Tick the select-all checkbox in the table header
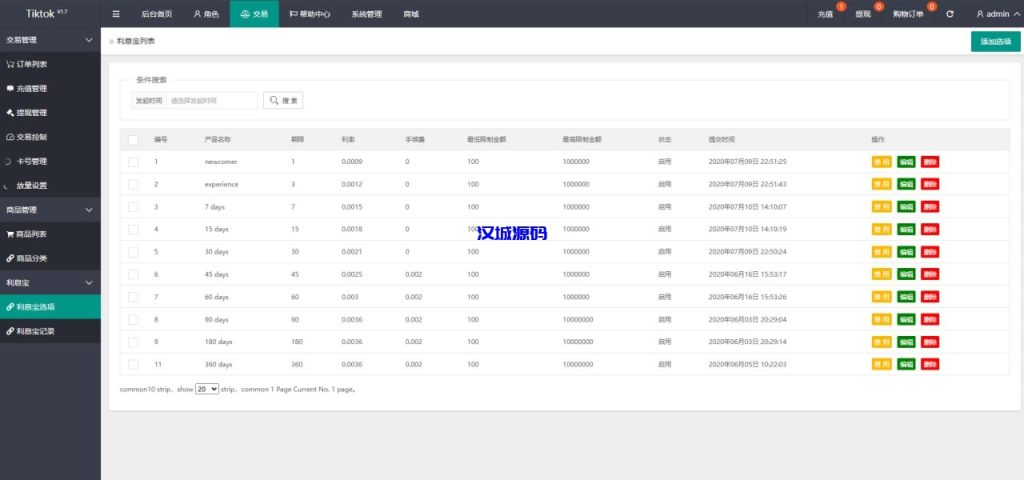The height and width of the screenshot is (480, 1024). pyautogui.click(x=133, y=140)
